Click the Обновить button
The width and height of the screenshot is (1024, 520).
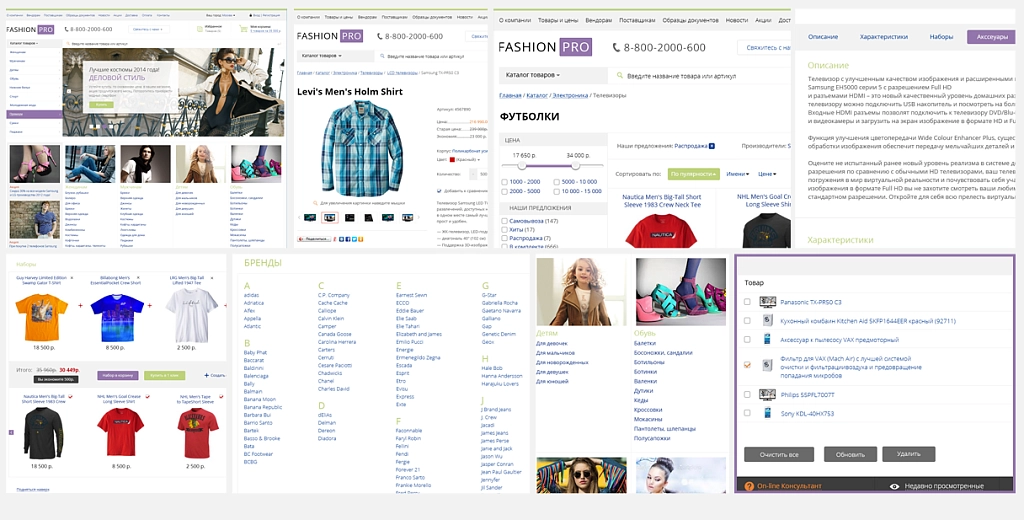click(850, 455)
